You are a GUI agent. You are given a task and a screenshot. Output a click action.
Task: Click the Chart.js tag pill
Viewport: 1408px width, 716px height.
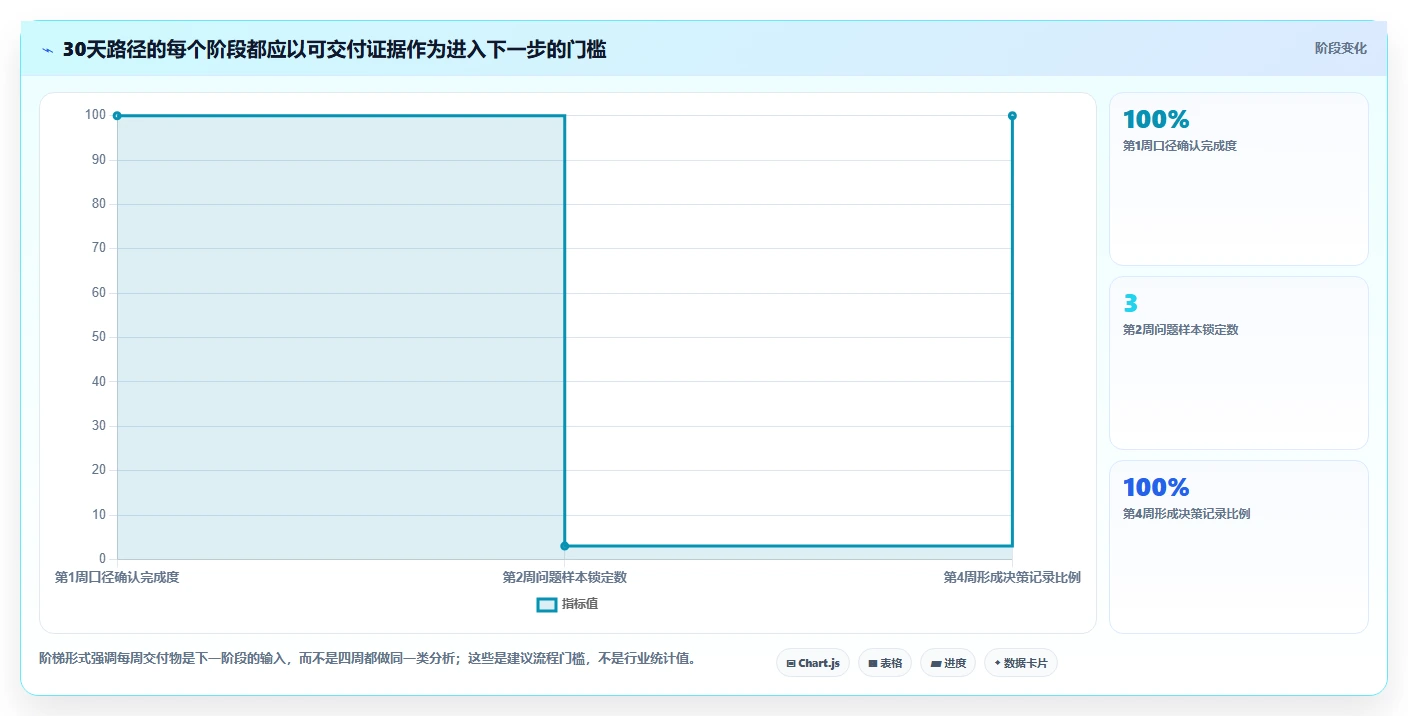click(813, 663)
